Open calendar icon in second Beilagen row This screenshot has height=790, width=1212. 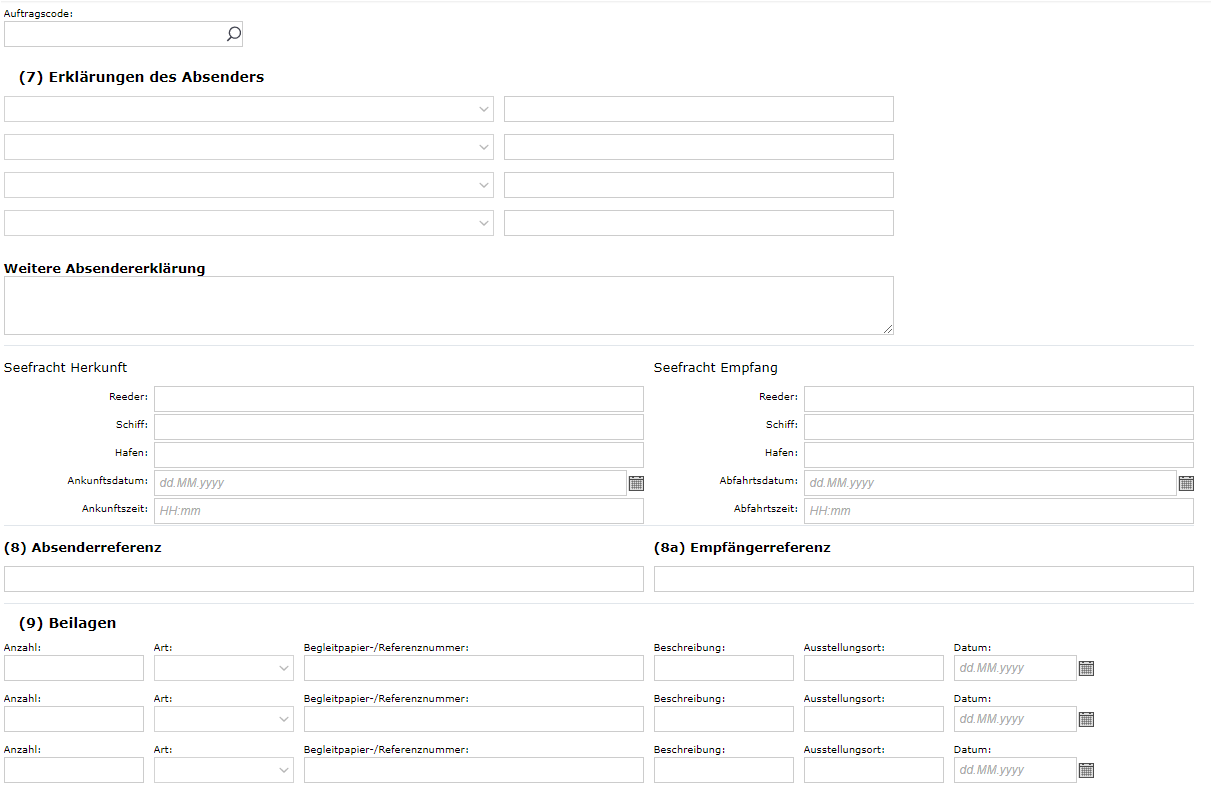click(1086, 719)
